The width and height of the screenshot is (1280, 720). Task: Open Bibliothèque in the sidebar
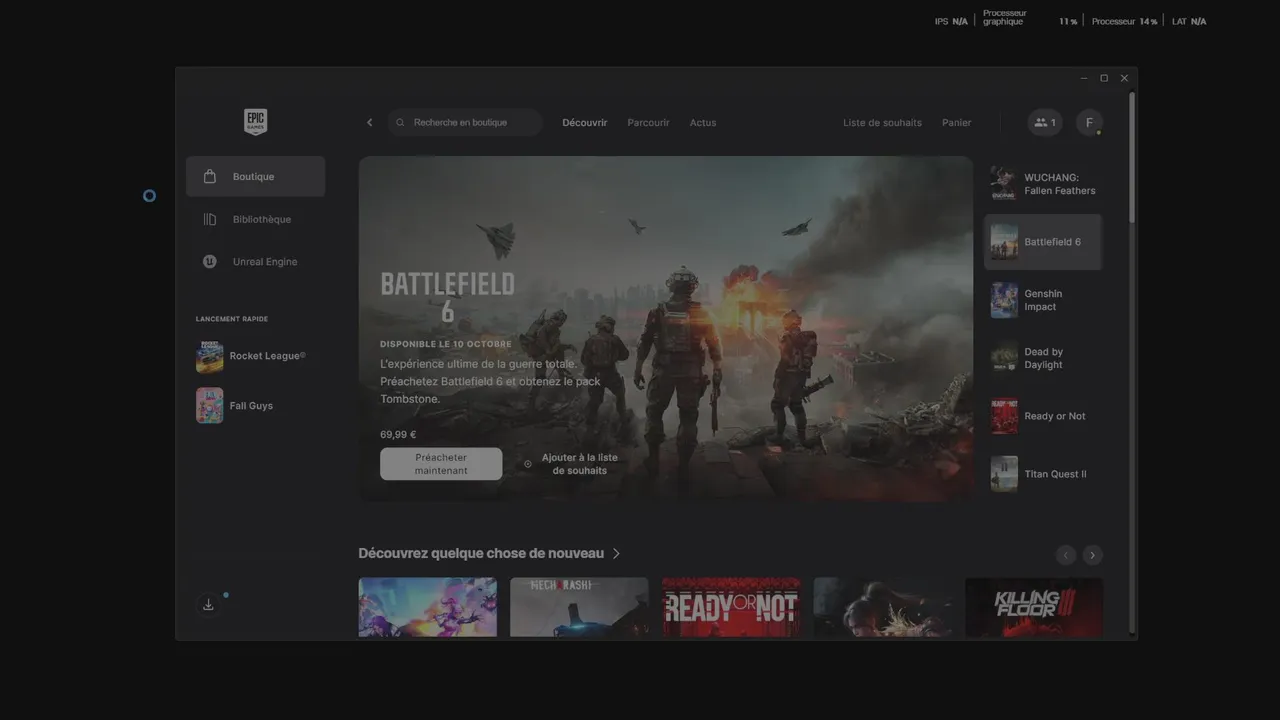pos(255,219)
